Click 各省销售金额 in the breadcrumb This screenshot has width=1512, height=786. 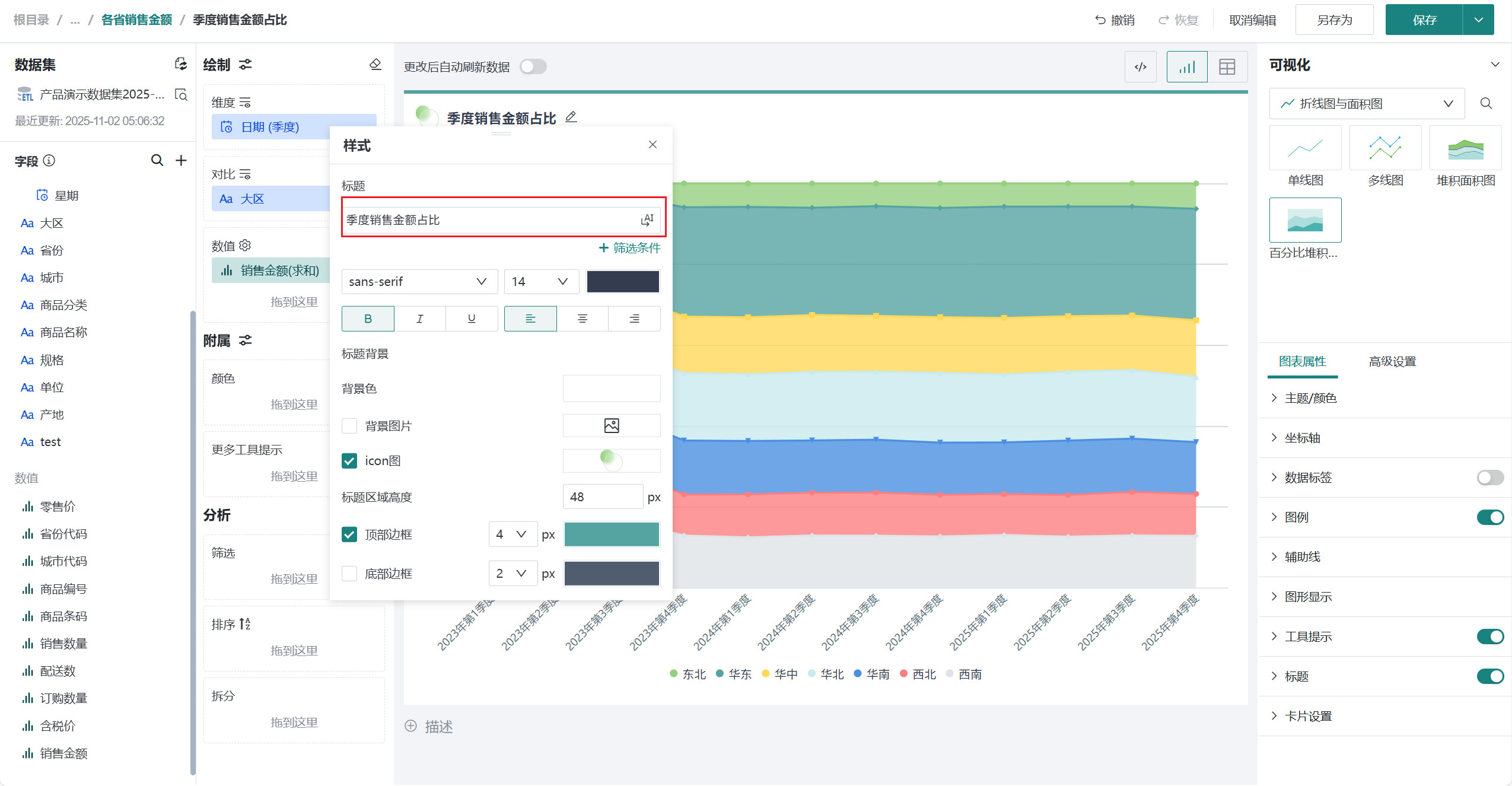point(136,20)
